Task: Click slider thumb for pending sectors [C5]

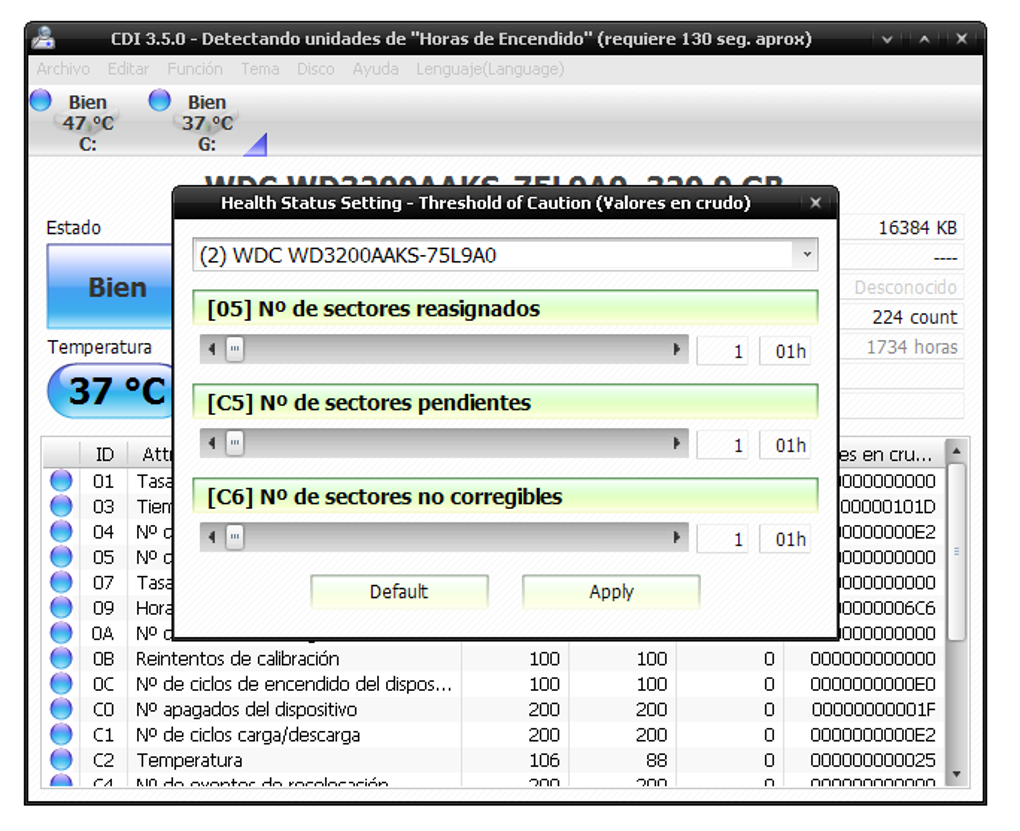Action: pyautogui.click(x=235, y=443)
